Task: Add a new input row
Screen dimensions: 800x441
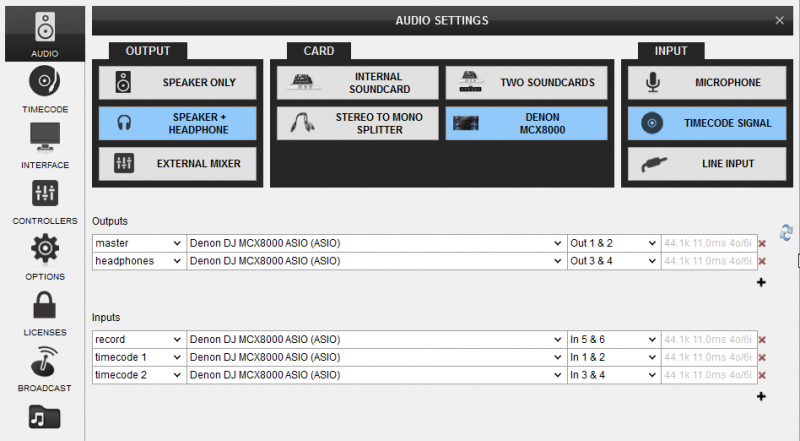Action: 761,396
